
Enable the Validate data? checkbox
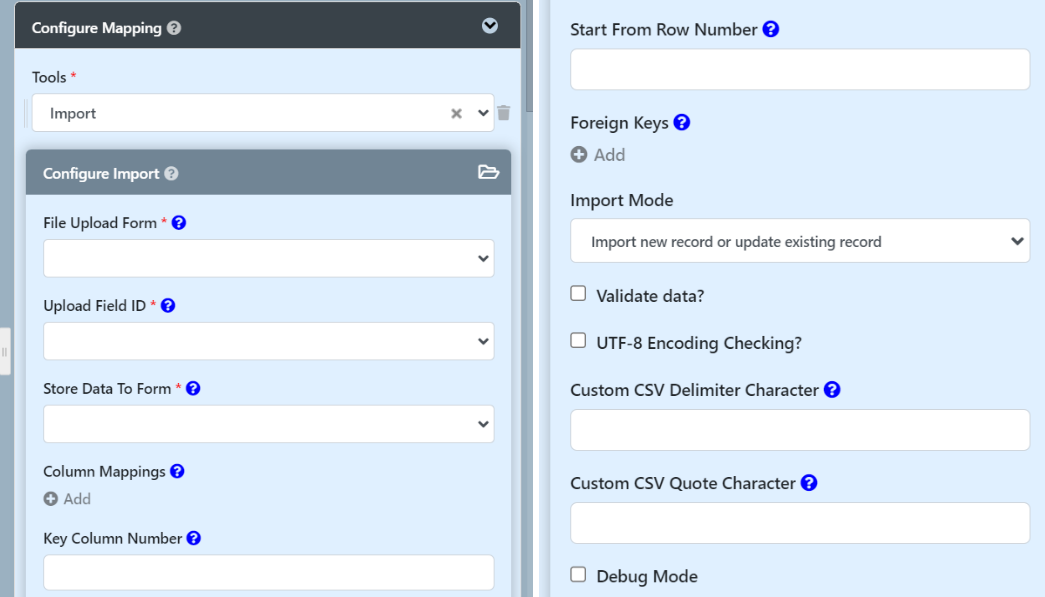(578, 294)
